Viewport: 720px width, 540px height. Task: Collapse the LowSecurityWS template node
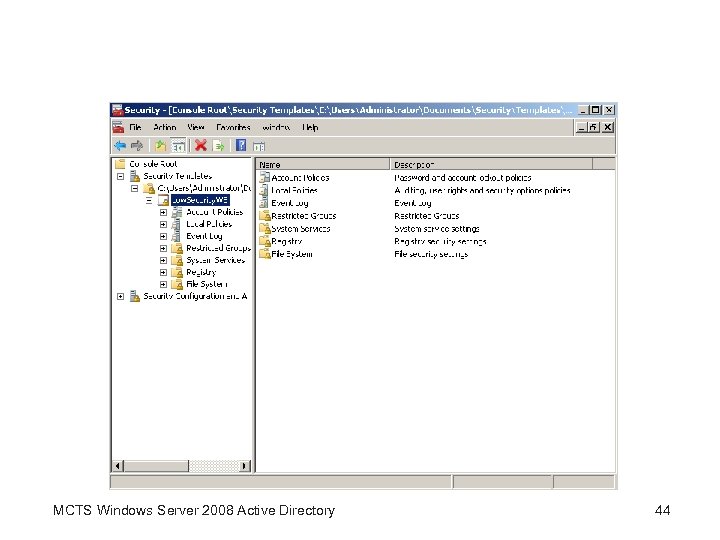pos(149,200)
